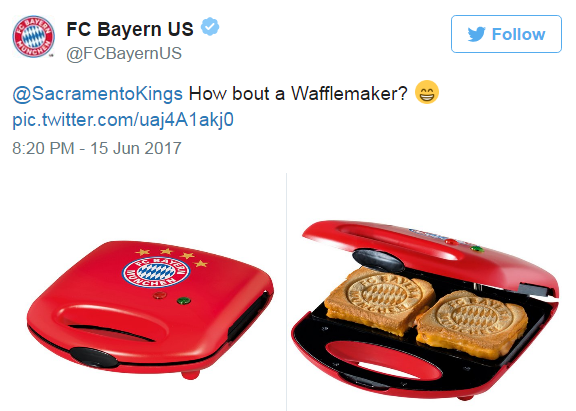576x411 pixels.
Task: Open the pic.twitter.com/uaj4A1akj0 link
Action: (123, 120)
